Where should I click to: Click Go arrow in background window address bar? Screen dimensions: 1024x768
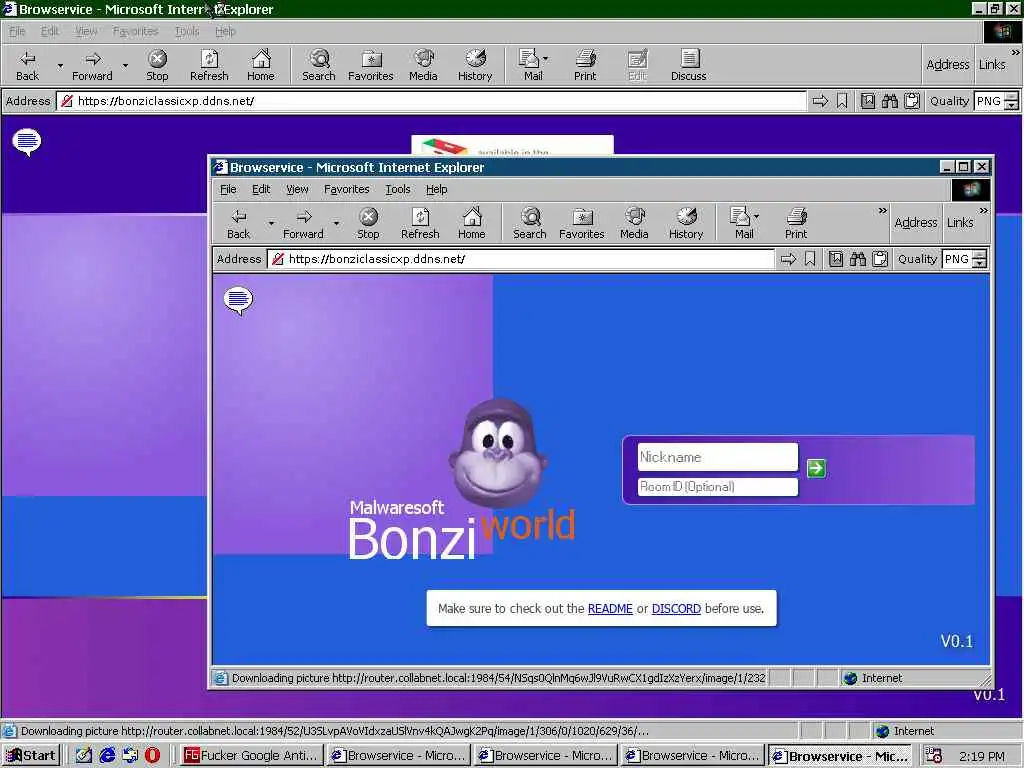820,101
